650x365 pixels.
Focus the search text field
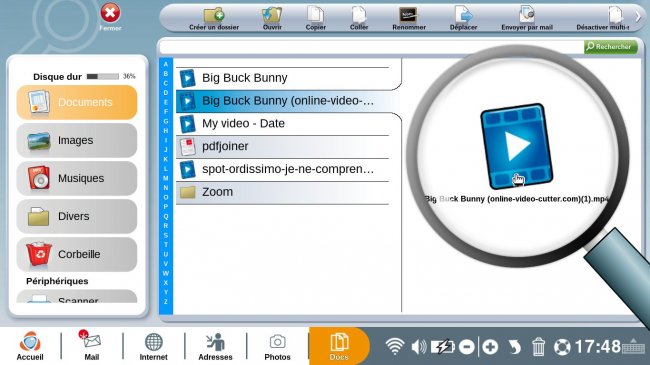(371, 47)
